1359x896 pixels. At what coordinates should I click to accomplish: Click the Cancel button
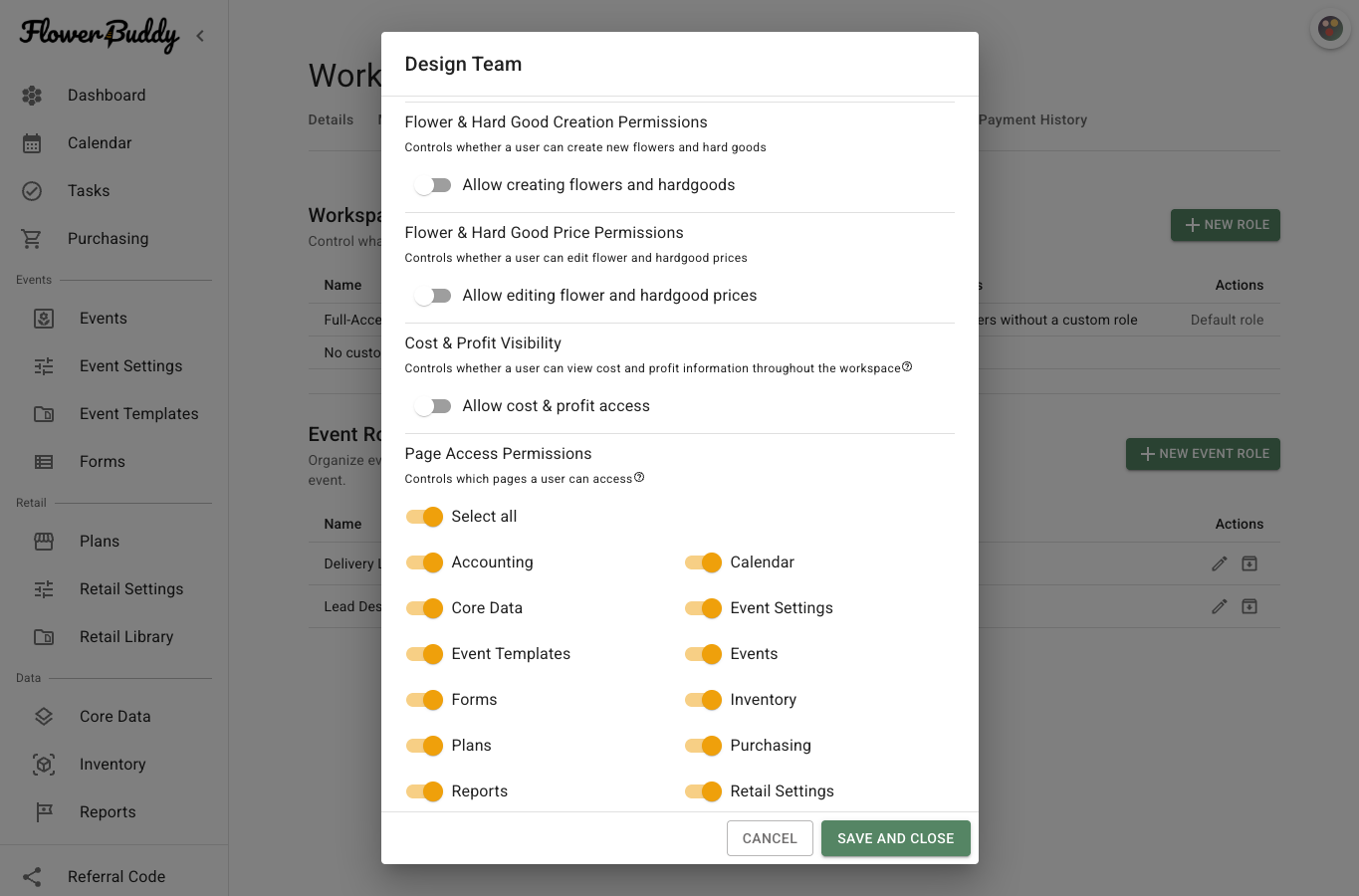point(770,838)
